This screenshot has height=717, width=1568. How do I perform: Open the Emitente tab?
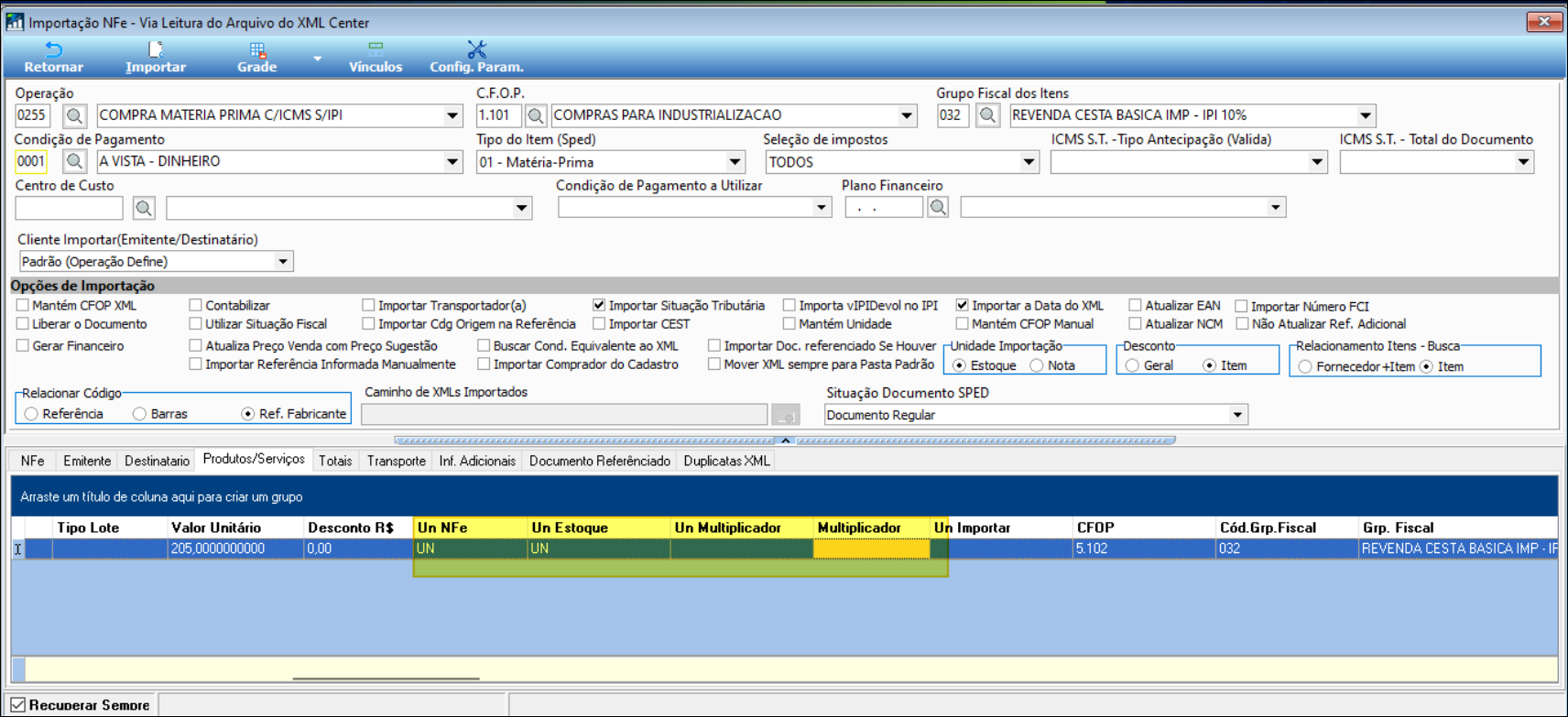pyautogui.click(x=87, y=461)
